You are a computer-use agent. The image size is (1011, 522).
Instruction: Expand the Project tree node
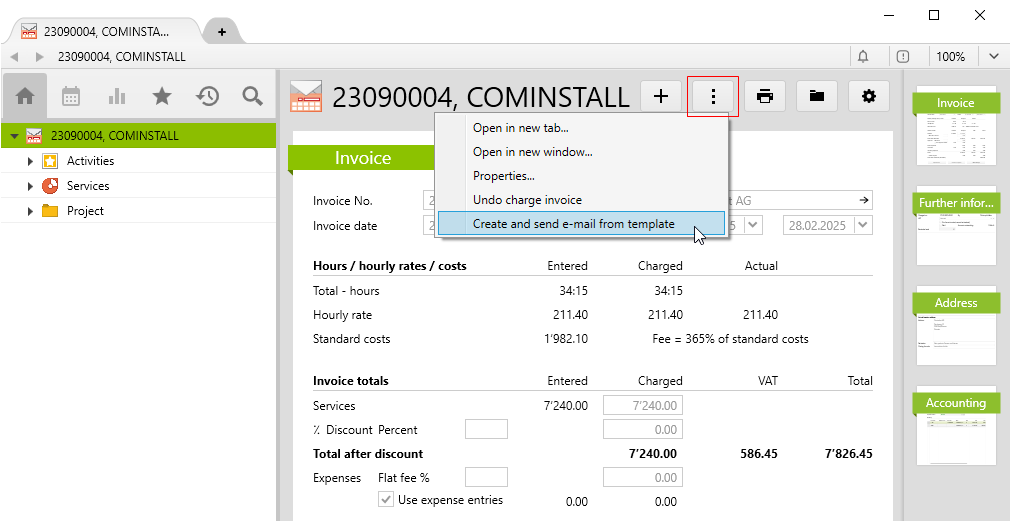[30, 211]
